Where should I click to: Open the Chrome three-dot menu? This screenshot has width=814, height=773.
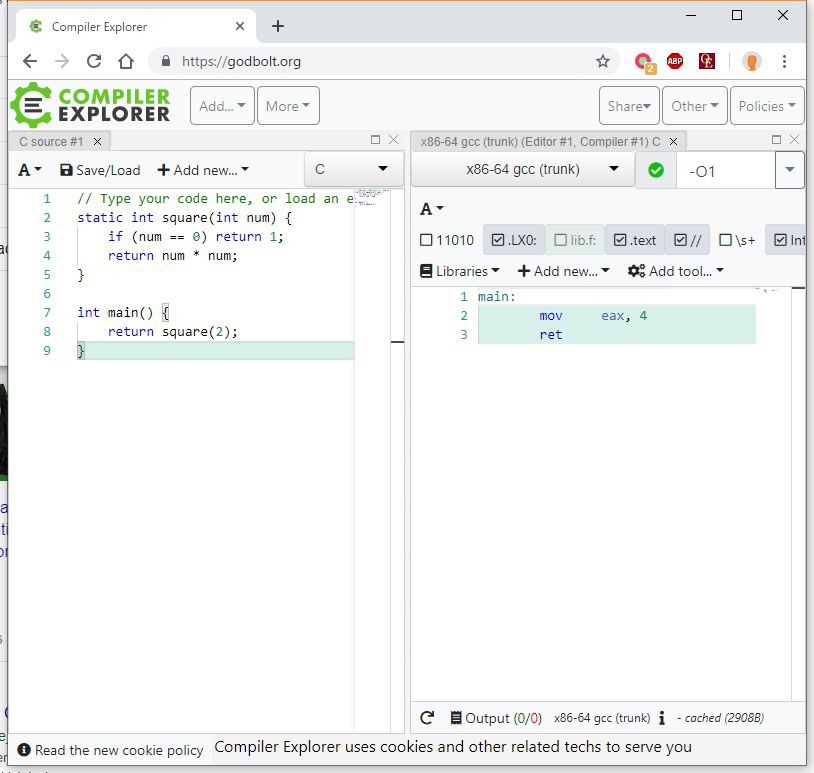784,61
